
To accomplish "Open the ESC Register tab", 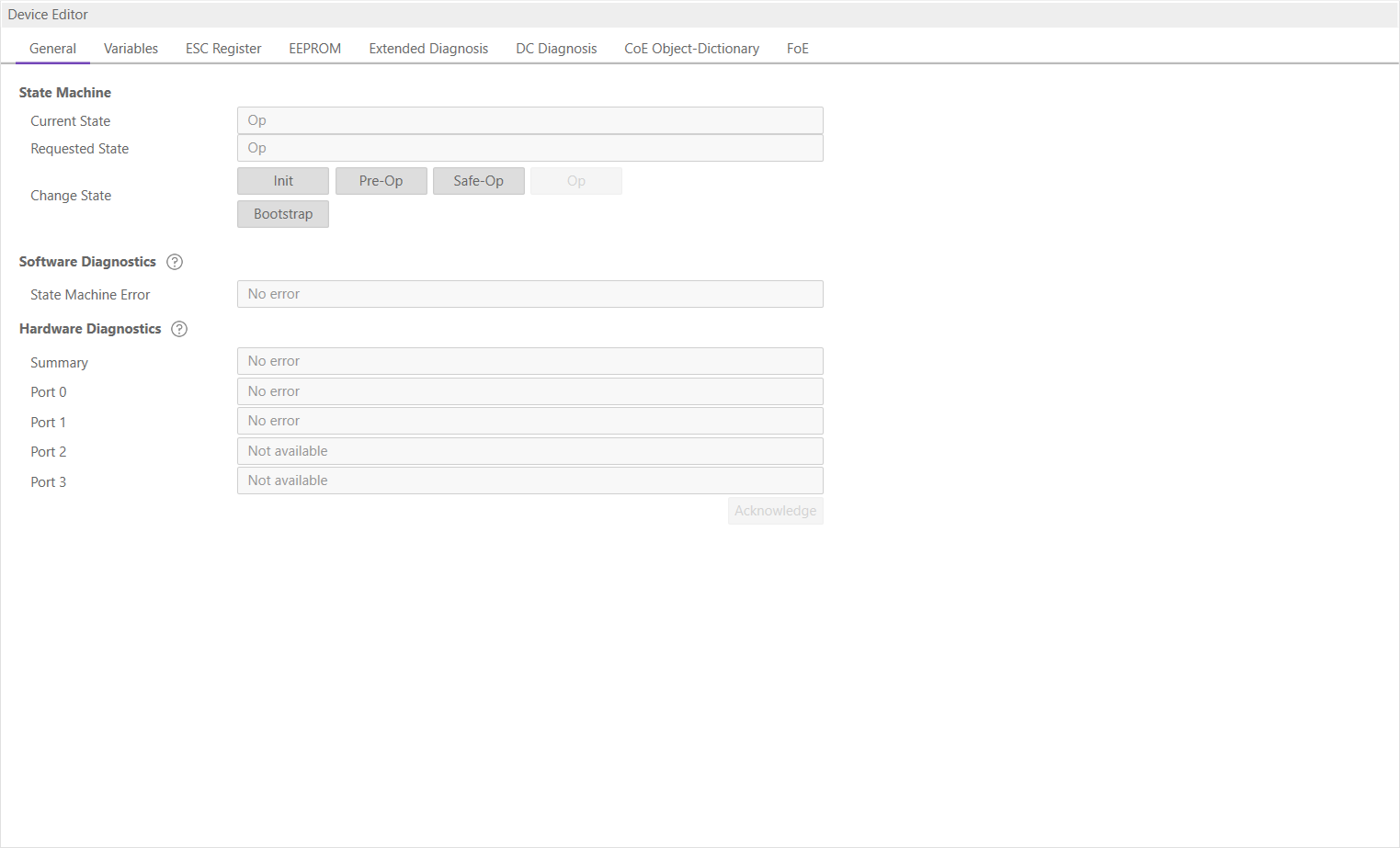I will 223,49.
